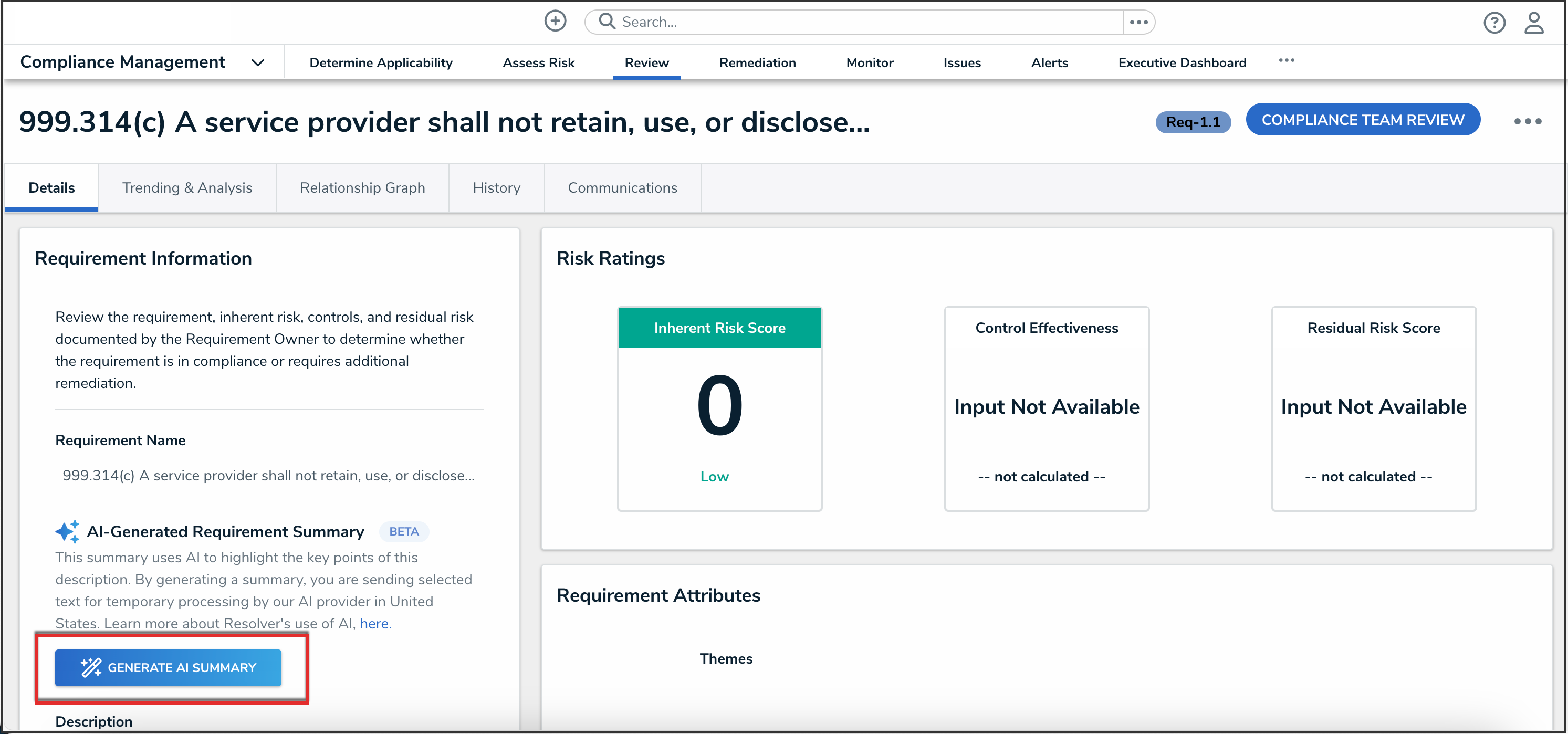1568x734 pixels.
Task: Open the Relationship Graph tab
Action: pyautogui.click(x=362, y=187)
